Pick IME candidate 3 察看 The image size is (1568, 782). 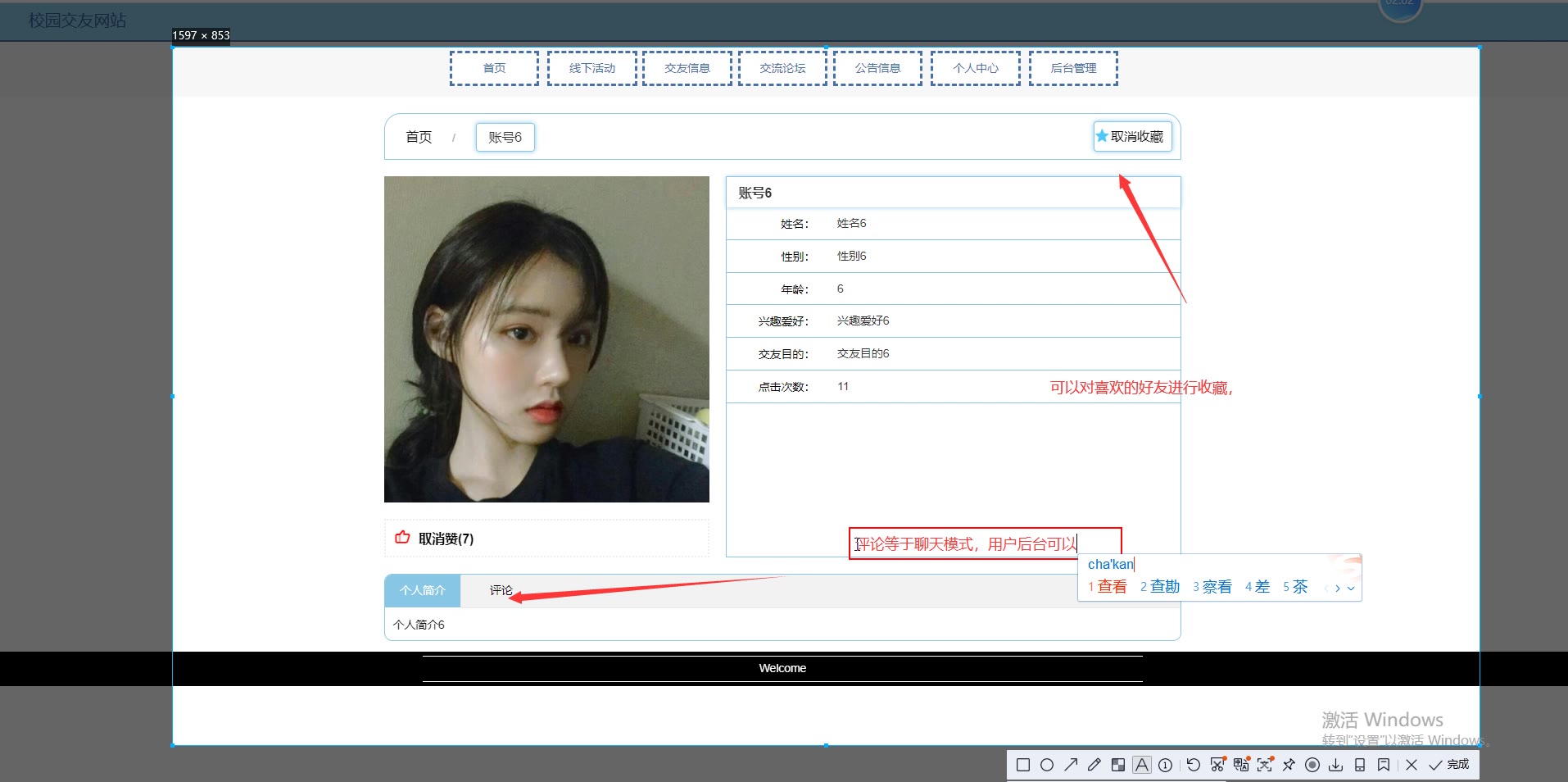tap(1212, 587)
